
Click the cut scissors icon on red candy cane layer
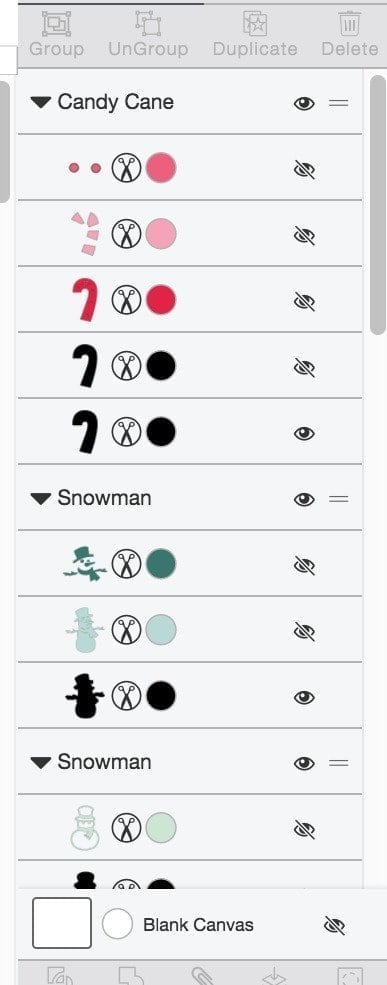(126, 300)
